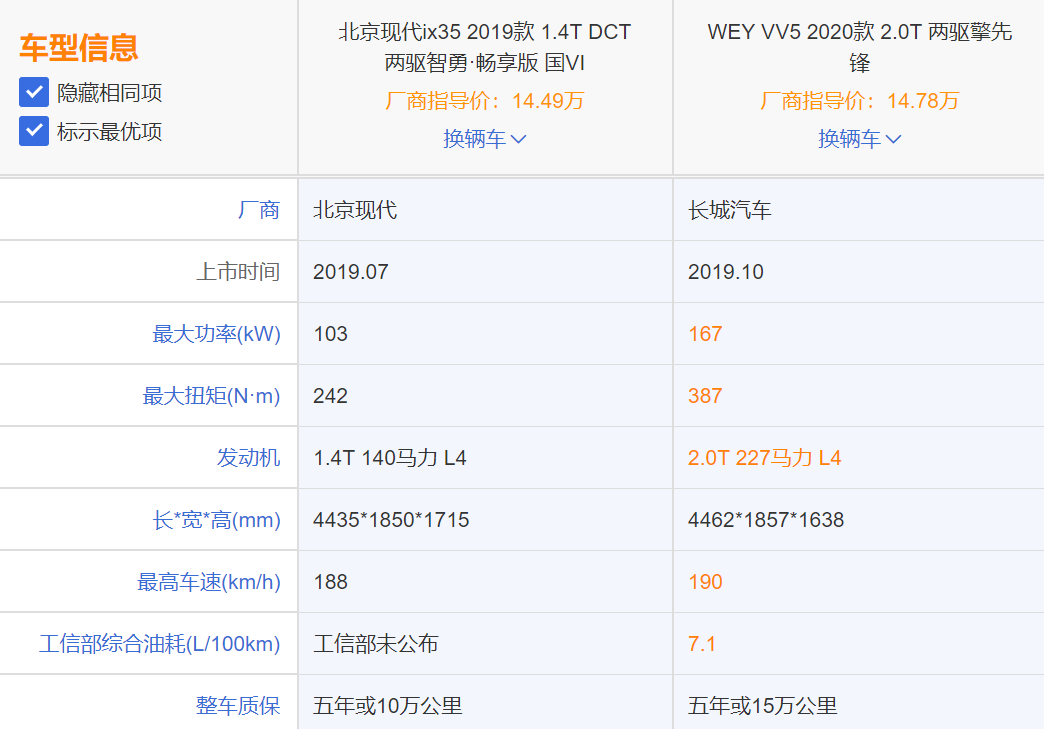Open 换辆车 dropdown for 北京现代ix35

pos(485,139)
